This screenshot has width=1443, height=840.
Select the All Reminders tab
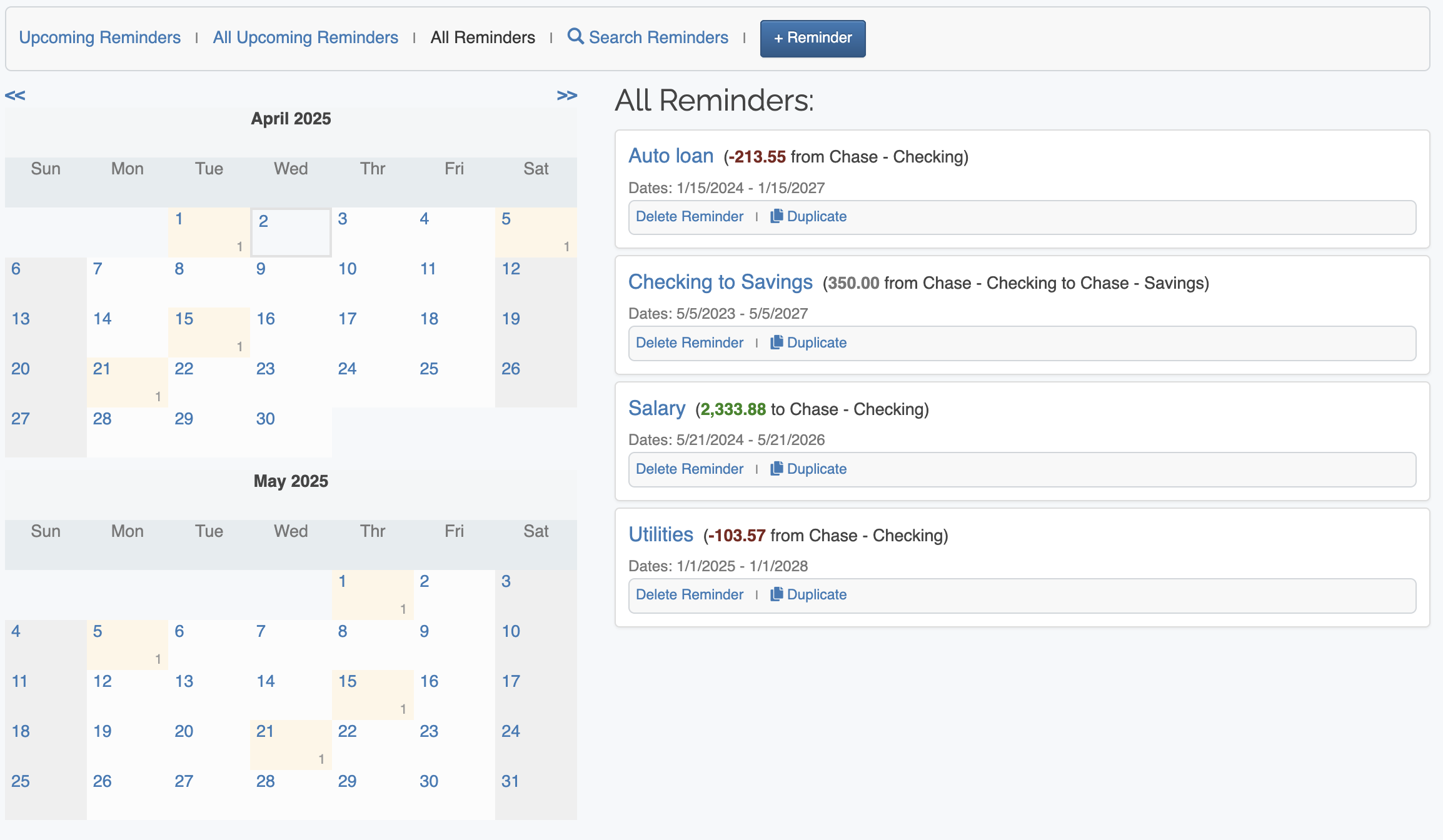(483, 37)
